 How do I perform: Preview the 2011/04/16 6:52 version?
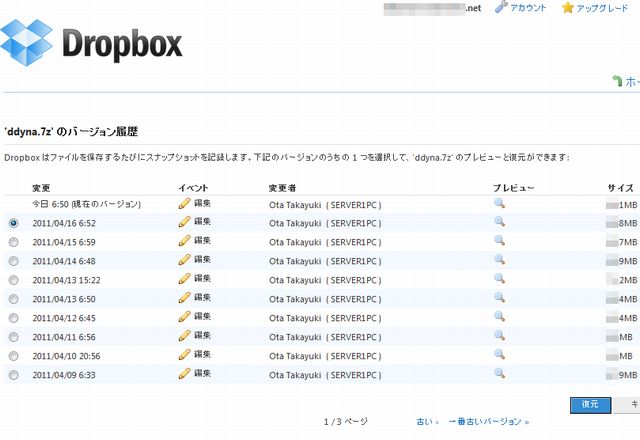coord(499,222)
